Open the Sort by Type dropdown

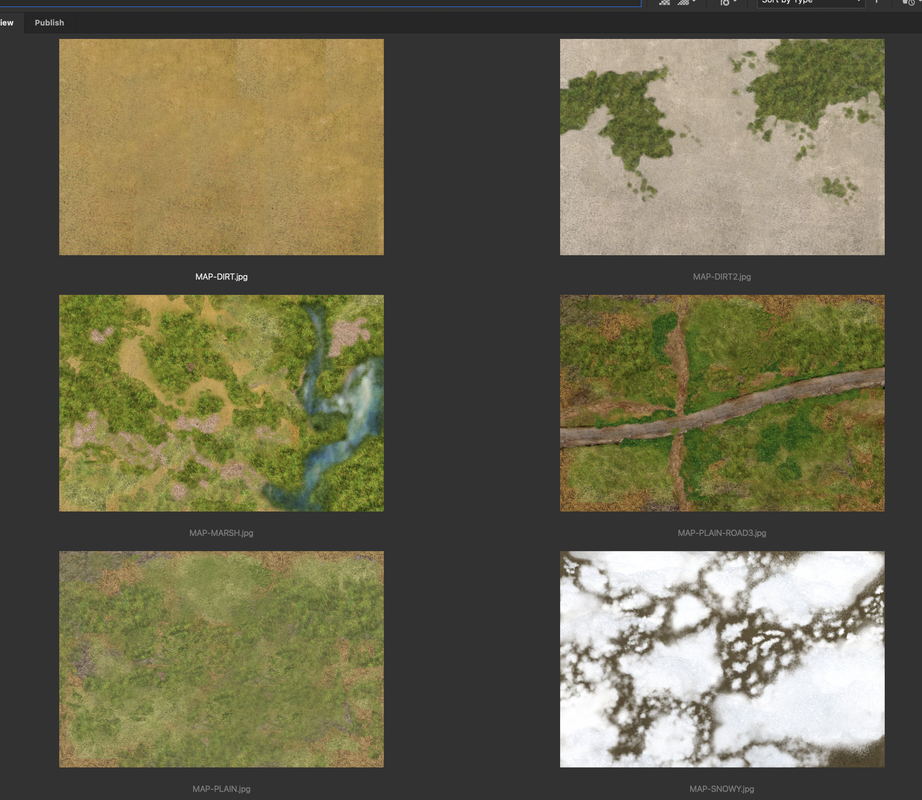click(810, 2)
